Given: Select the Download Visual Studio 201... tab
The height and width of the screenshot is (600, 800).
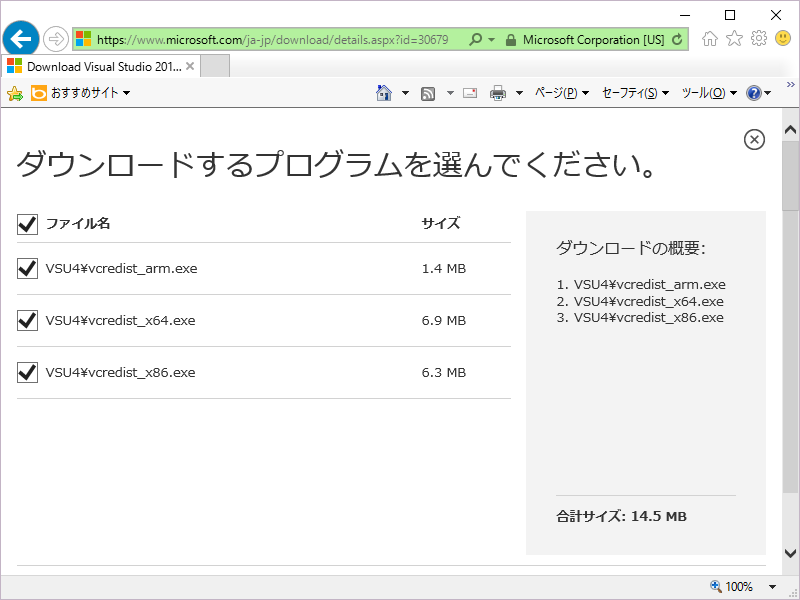Looking at the screenshot, I should click(x=101, y=66).
